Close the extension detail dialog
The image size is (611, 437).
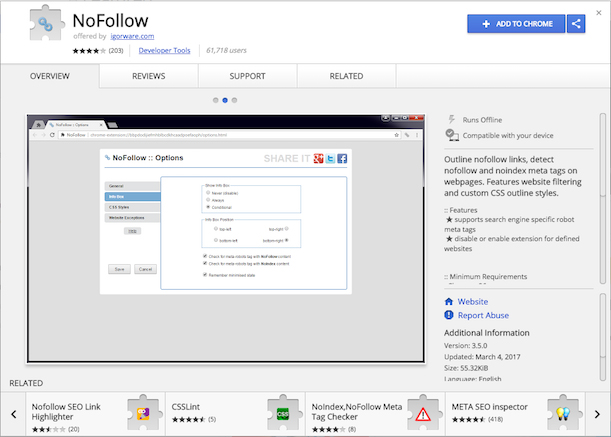tap(599, 13)
